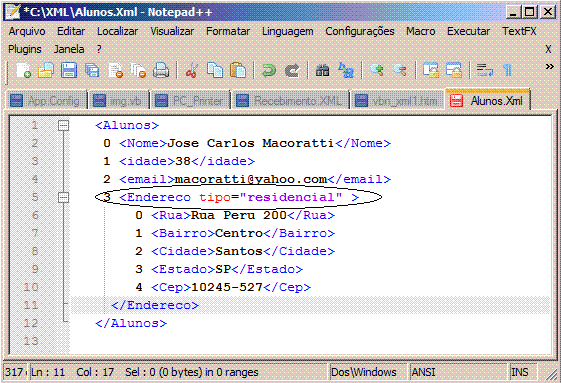Viewport: 561px width, 383px height.
Task: Click the New file toolbar icon
Action: pos(24,70)
